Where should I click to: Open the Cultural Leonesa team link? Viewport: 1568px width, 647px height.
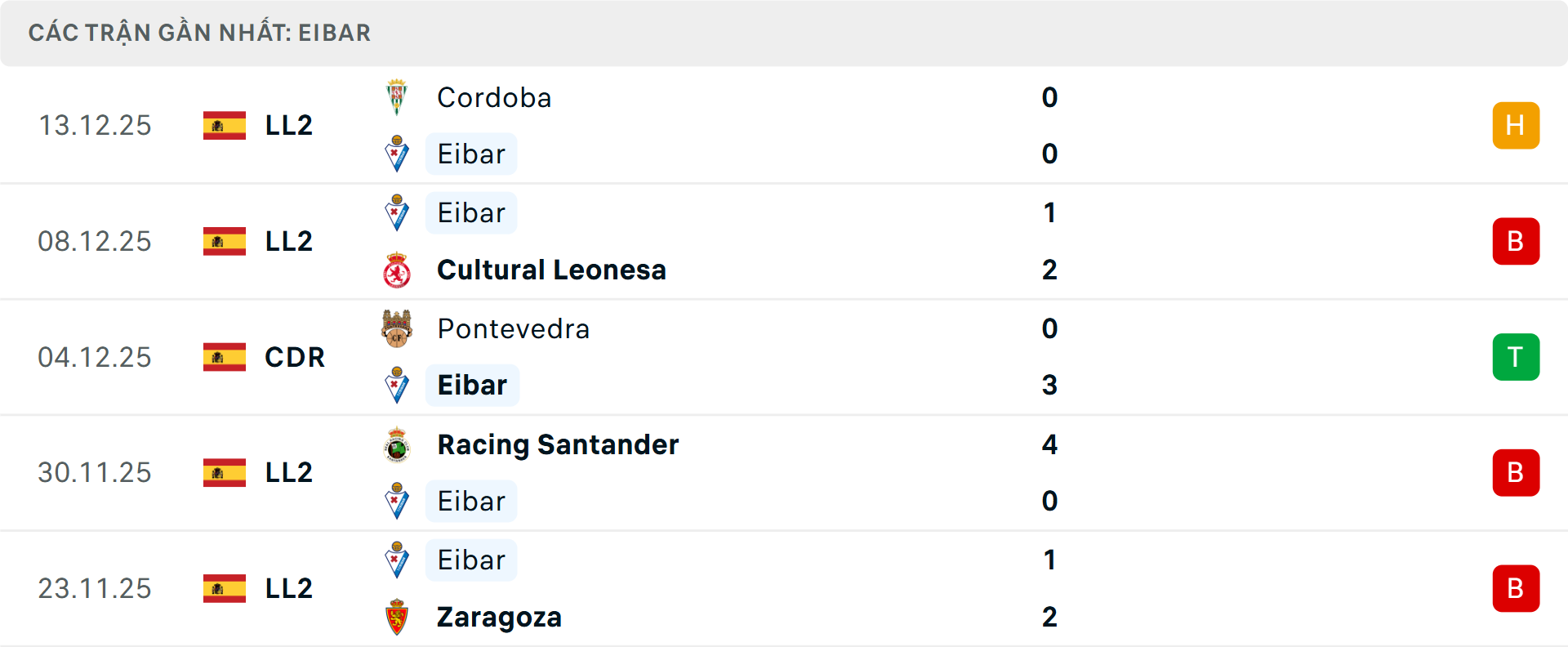tap(551, 270)
